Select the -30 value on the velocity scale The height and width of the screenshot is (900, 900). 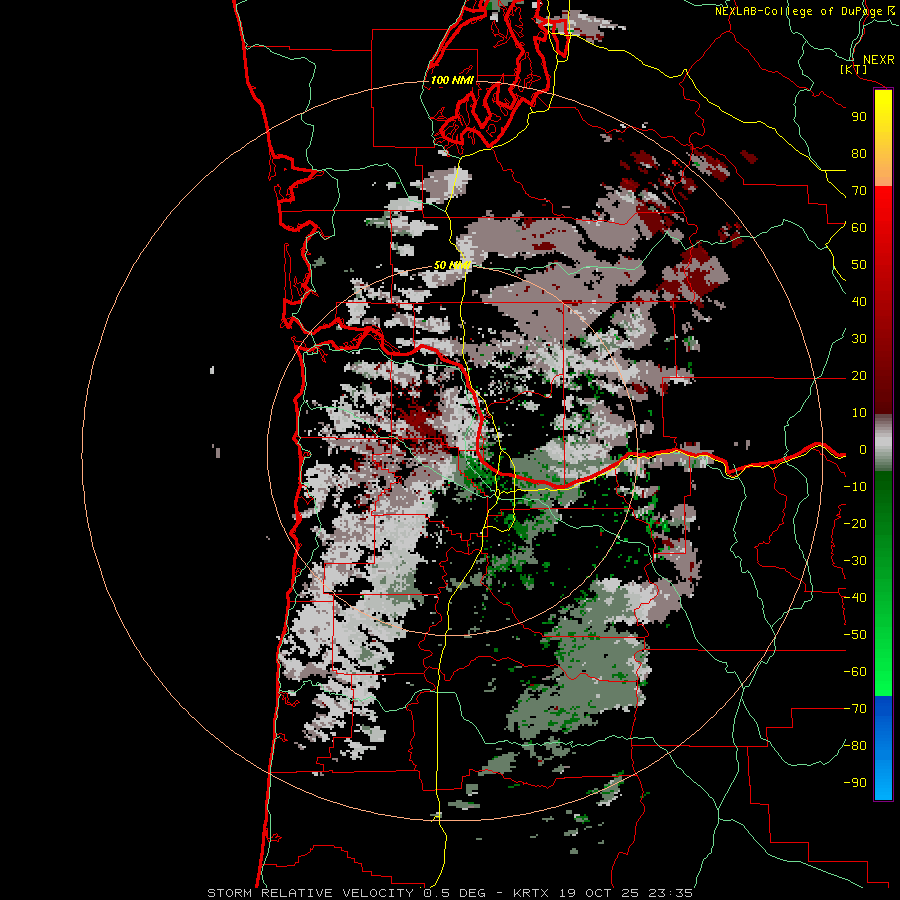pyautogui.click(x=855, y=561)
